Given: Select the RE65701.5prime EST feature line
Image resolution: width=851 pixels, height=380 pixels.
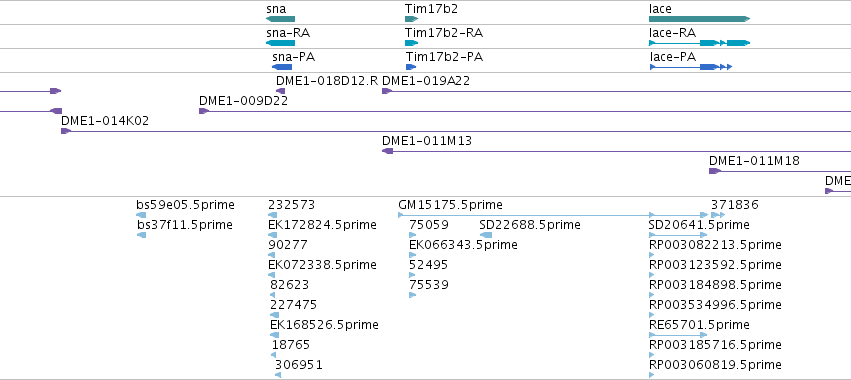Looking at the screenshot, I should [678, 335].
